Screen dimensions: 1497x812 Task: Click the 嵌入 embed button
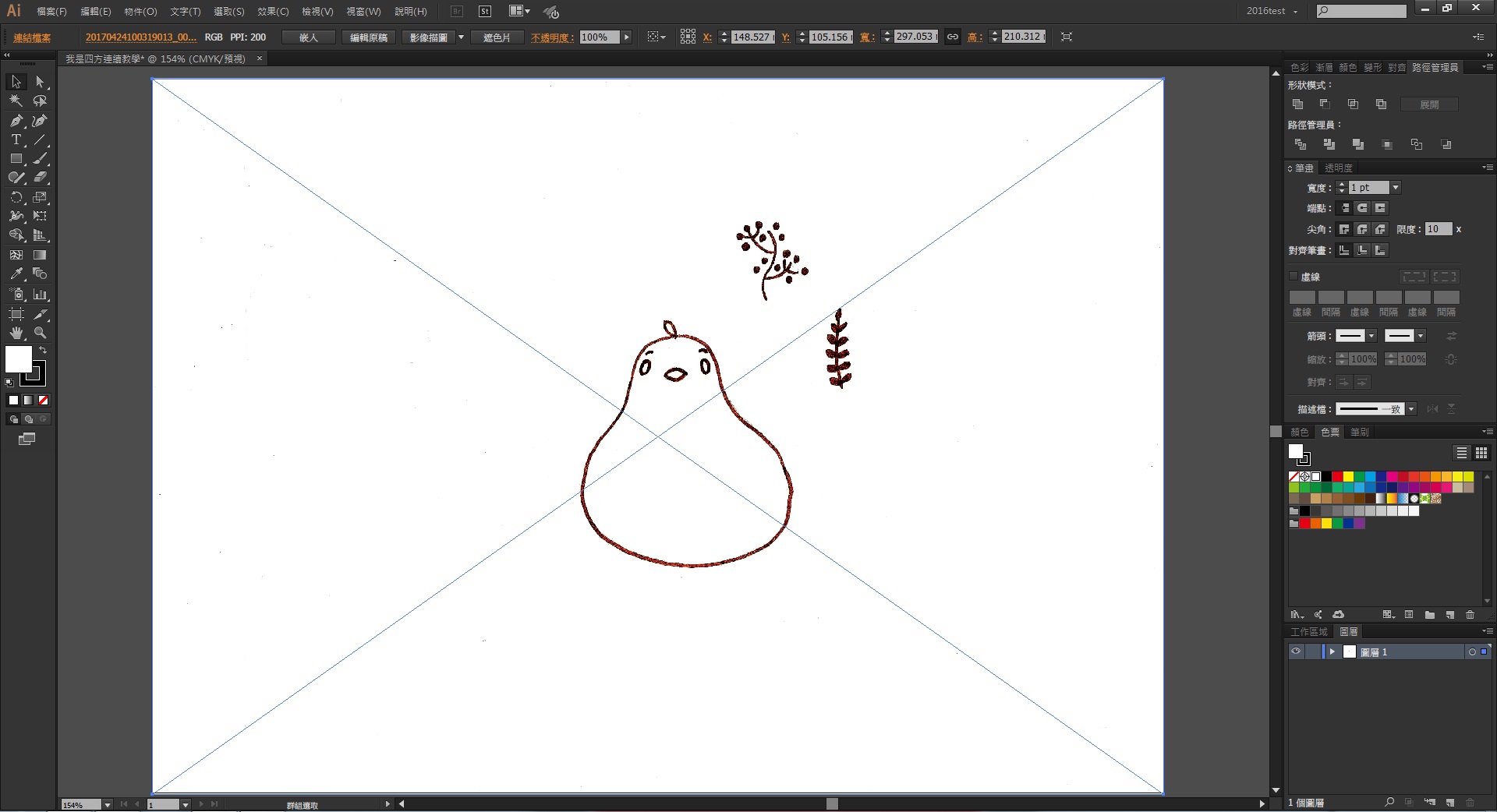tap(309, 37)
